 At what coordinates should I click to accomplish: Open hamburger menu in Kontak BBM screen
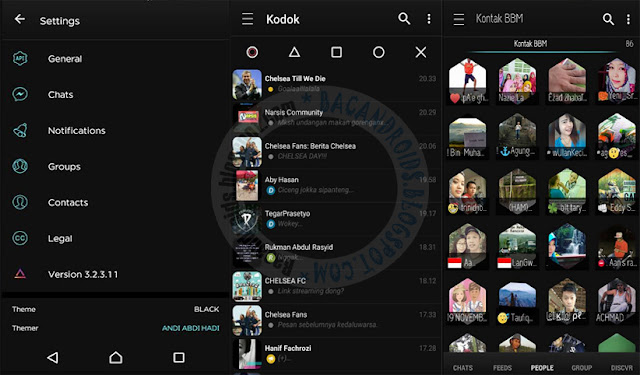point(459,19)
